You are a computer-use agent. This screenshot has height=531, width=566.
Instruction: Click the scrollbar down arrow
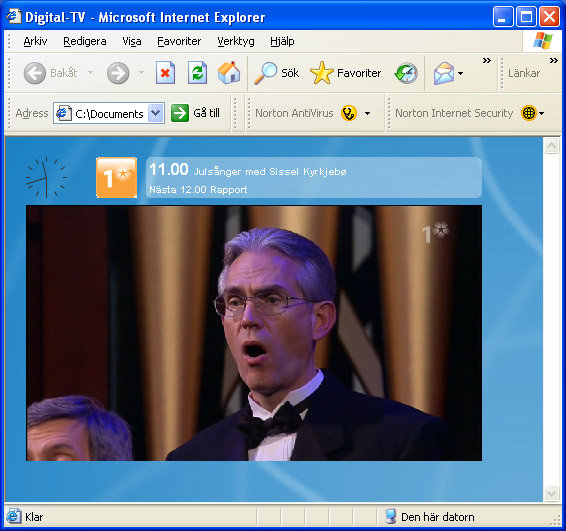(551, 493)
